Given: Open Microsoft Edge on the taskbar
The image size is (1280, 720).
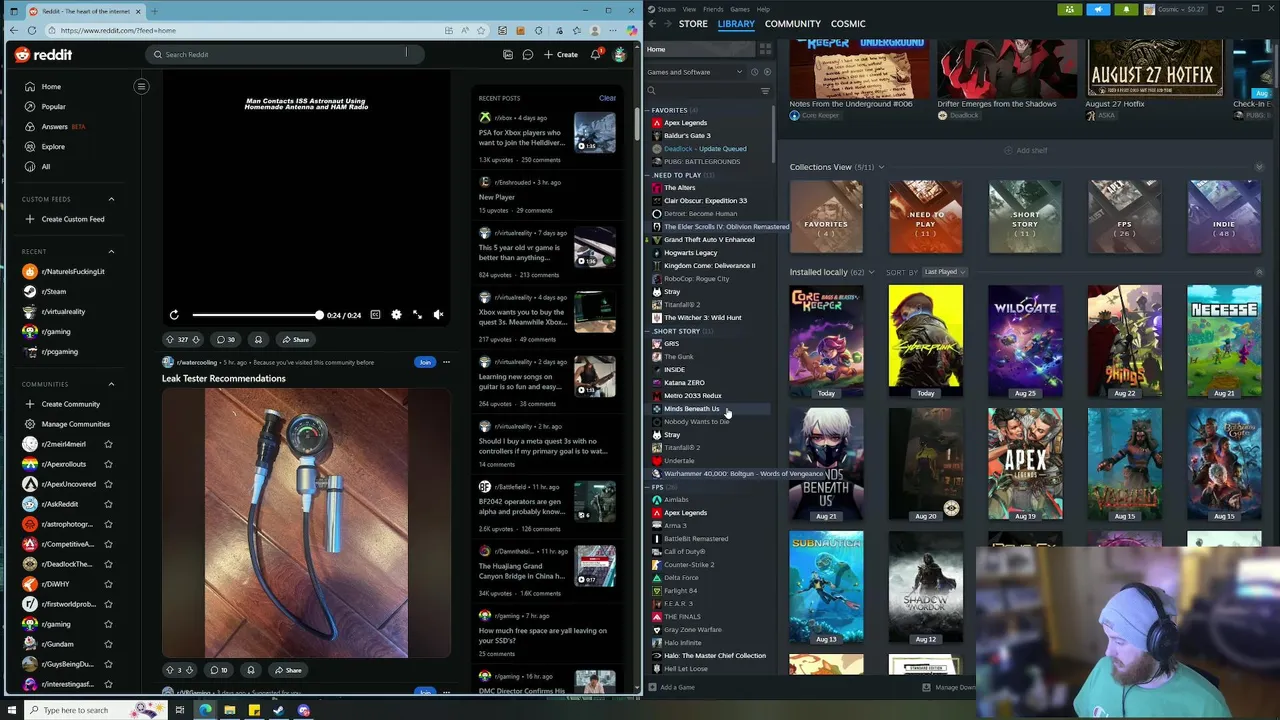Looking at the screenshot, I should 205,710.
